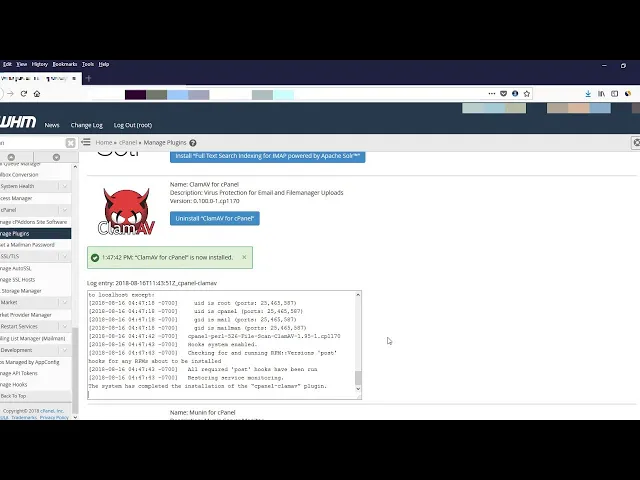Open the page actions three-dots menu

492,93
